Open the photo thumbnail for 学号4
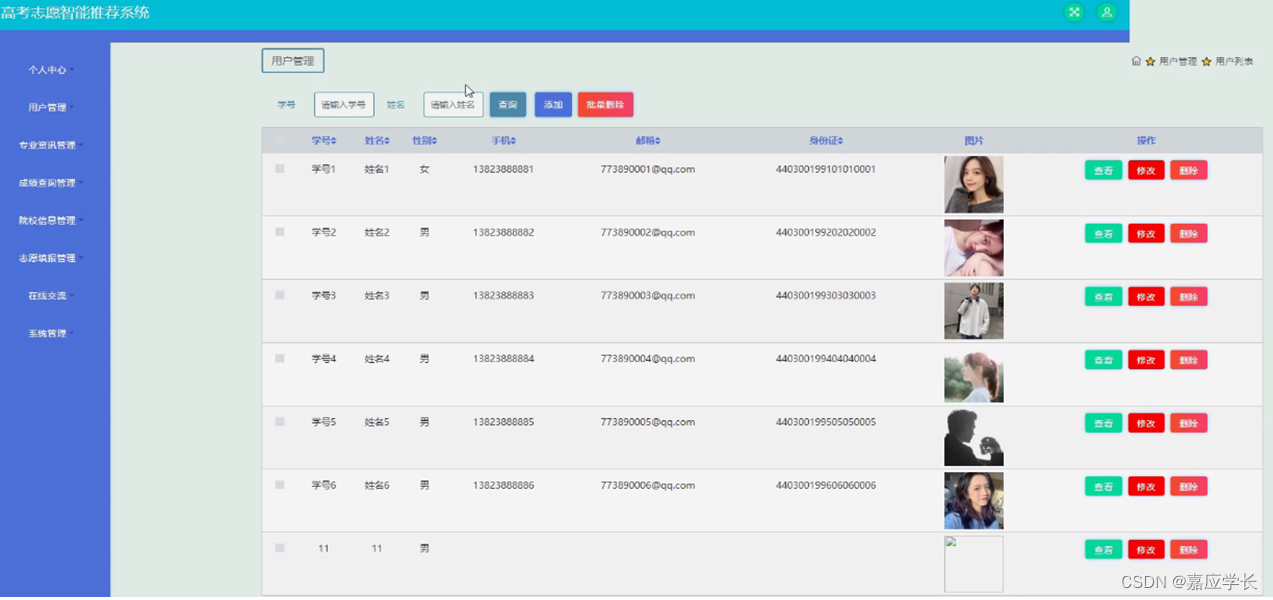Viewport: 1273px width, 600px height. 973,374
